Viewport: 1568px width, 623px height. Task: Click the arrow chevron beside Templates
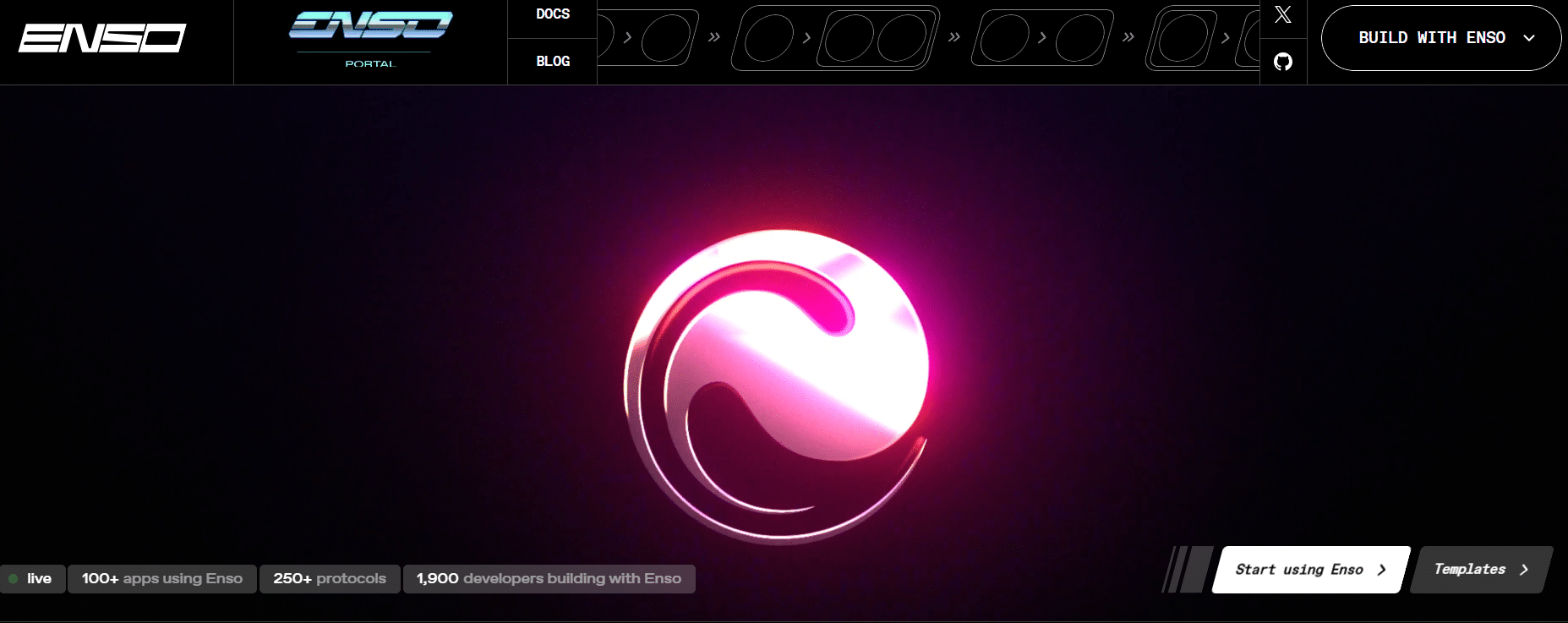tap(1524, 570)
